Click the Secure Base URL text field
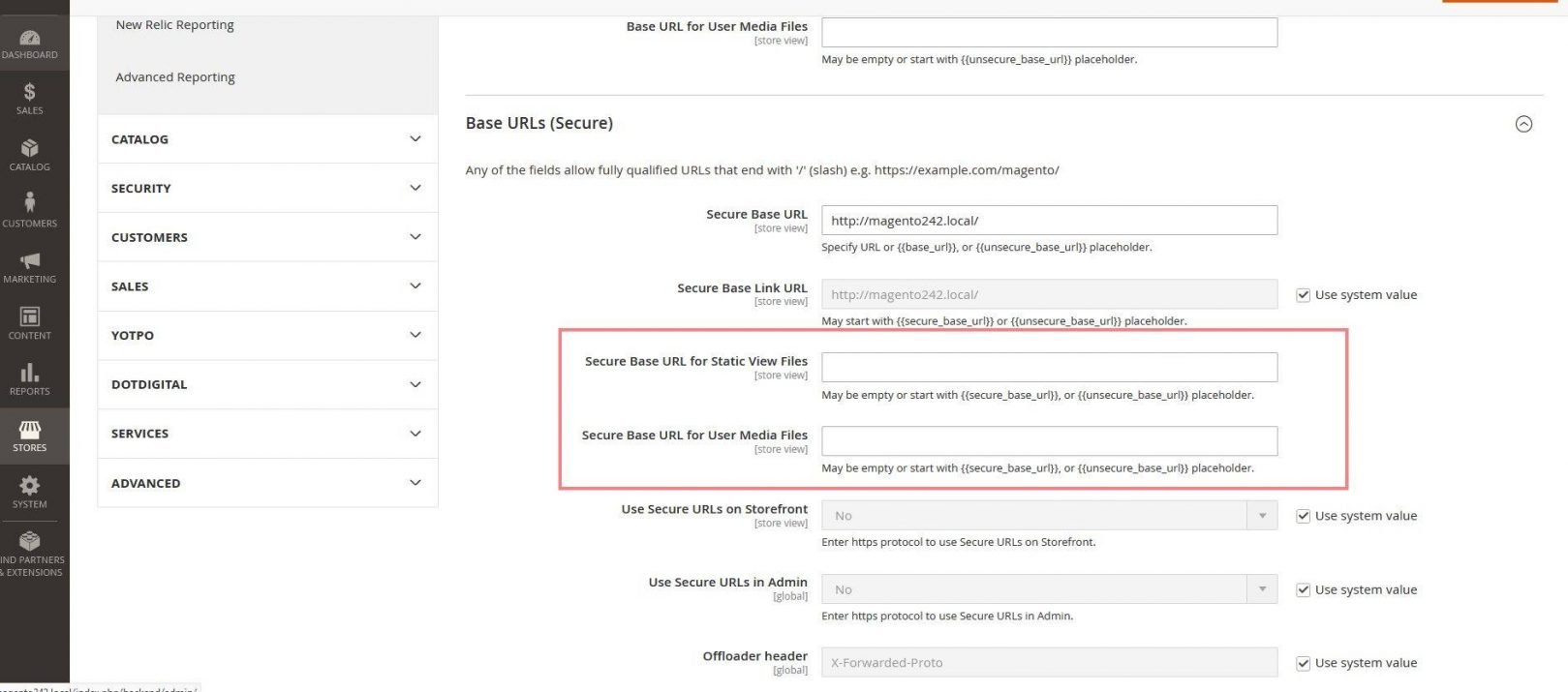The width and height of the screenshot is (1568, 692). pos(1048,221)
